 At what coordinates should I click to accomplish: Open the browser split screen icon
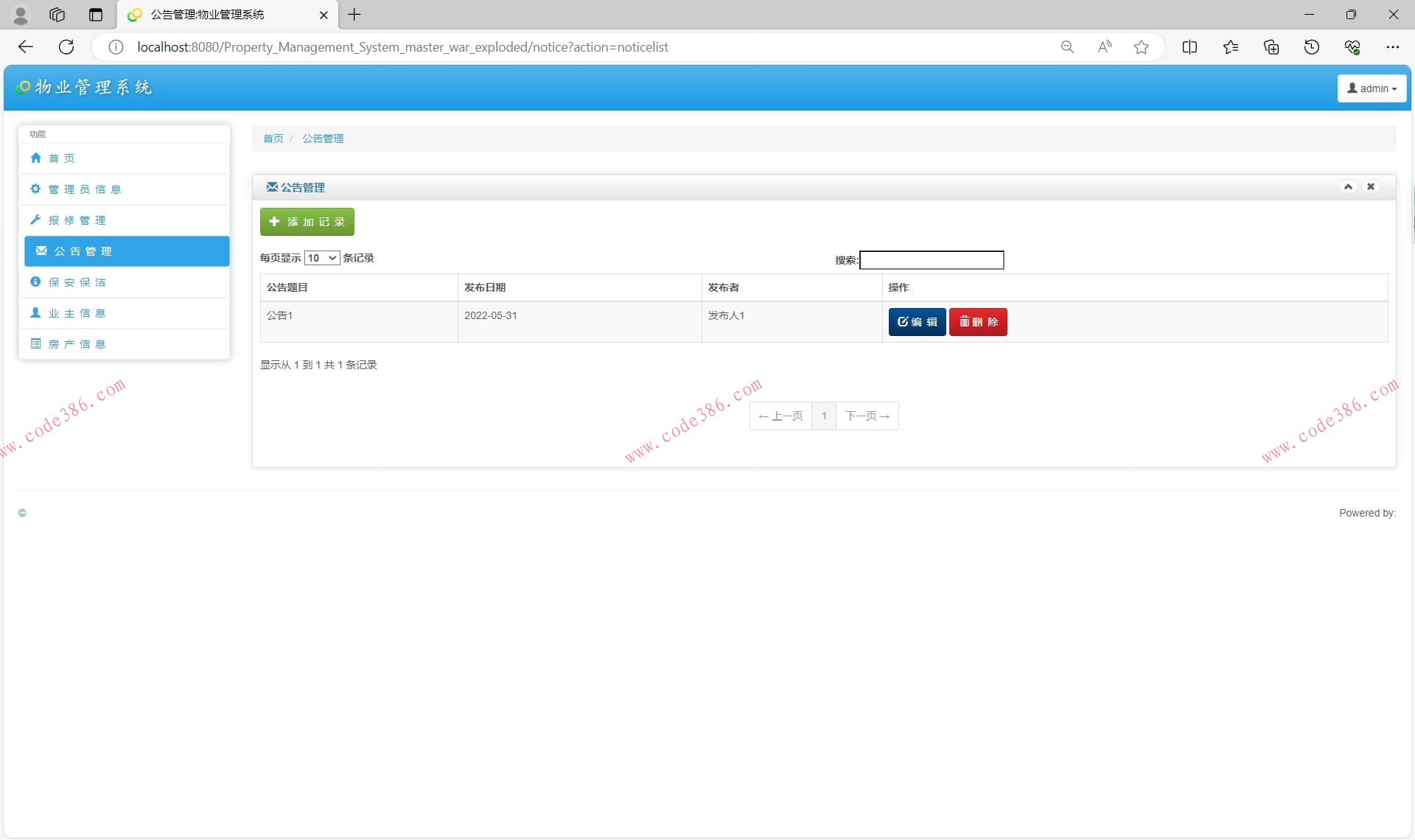pyautogui.click(x=1189, y=47)
